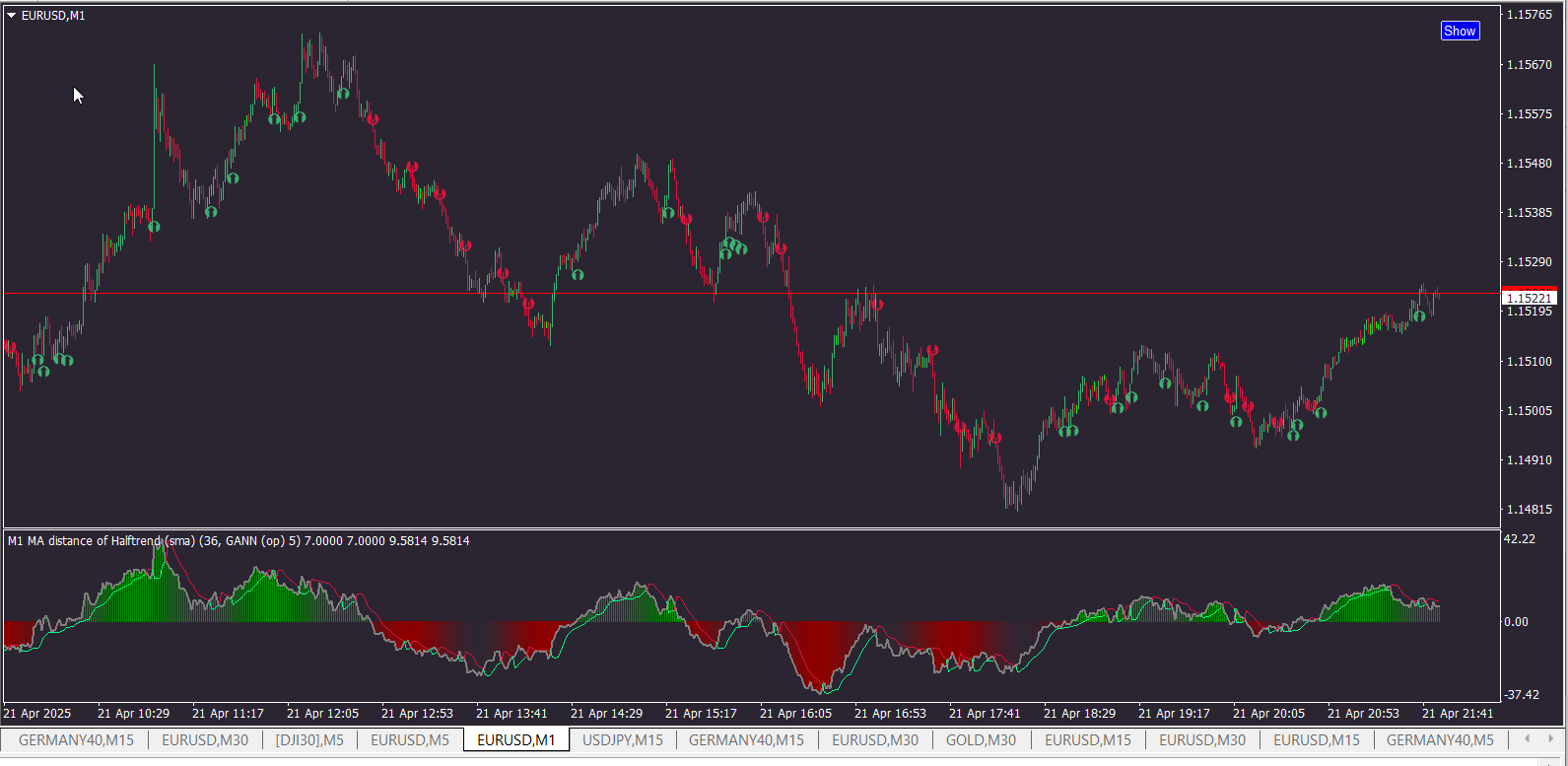Click the 1.15385 price axis value
Screen dimensions: 1568x766
click(1530, 212)
